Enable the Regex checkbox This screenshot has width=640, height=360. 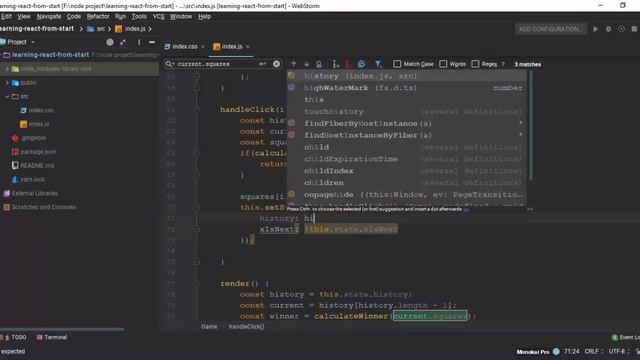pos(475,64)
